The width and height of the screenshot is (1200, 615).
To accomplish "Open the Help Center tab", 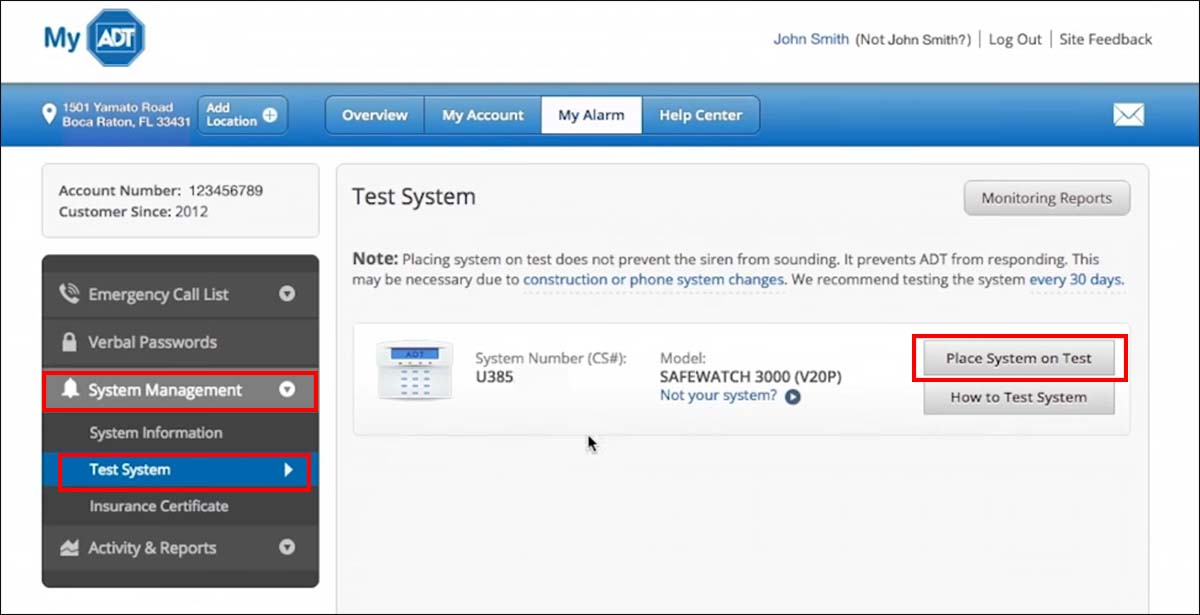I will click(700, 115).
